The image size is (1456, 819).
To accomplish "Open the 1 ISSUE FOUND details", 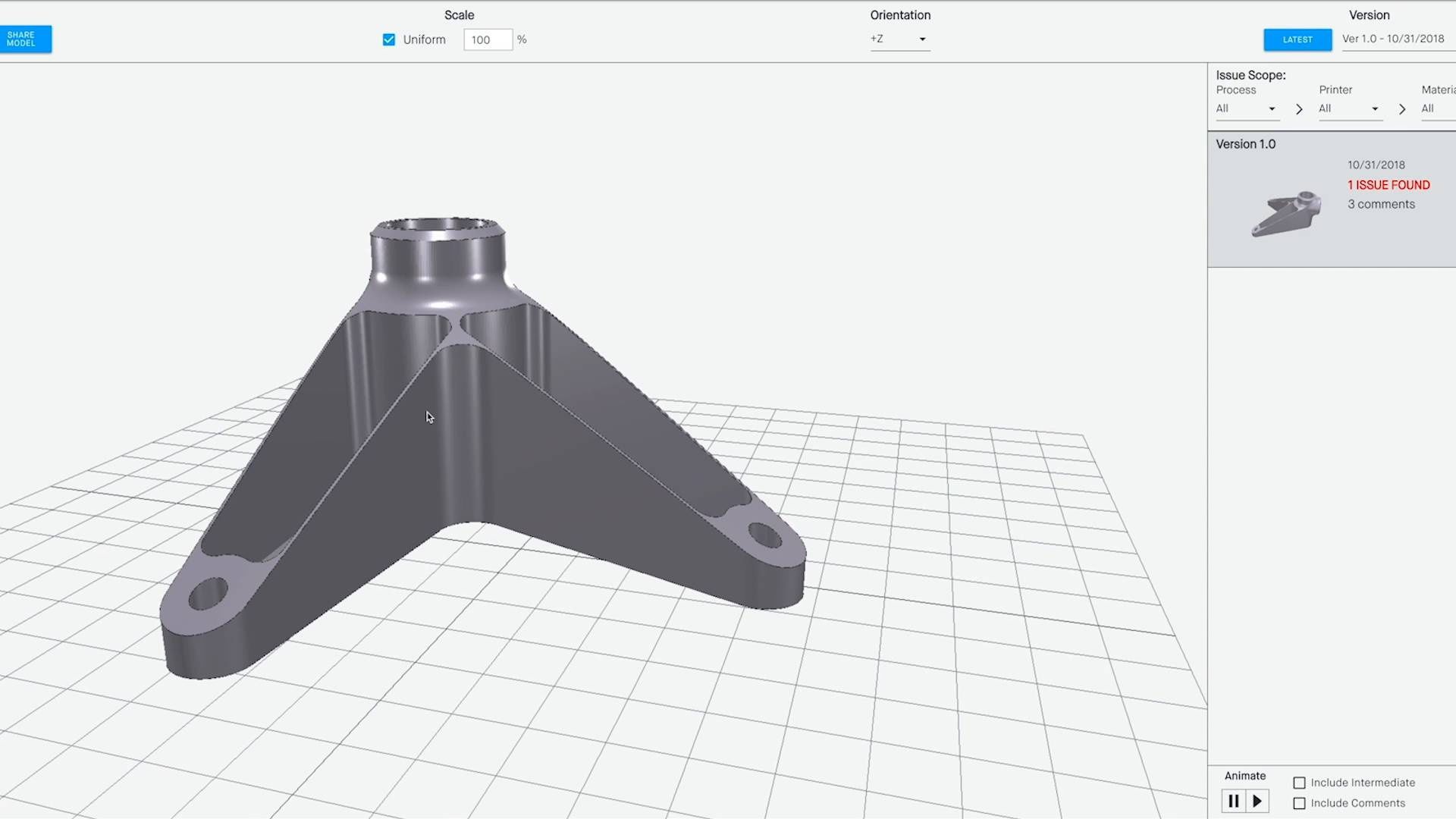I will (x=1388, y=184).
